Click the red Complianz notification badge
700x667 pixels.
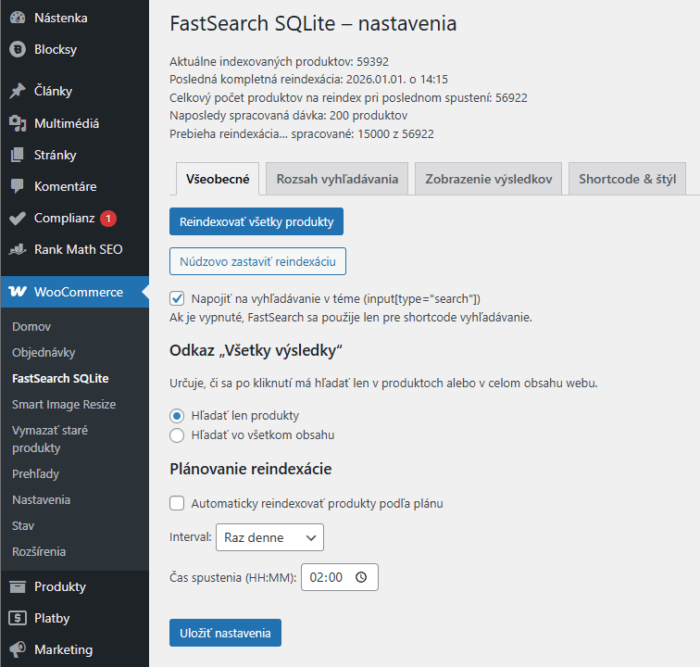(x=108, y=218)
